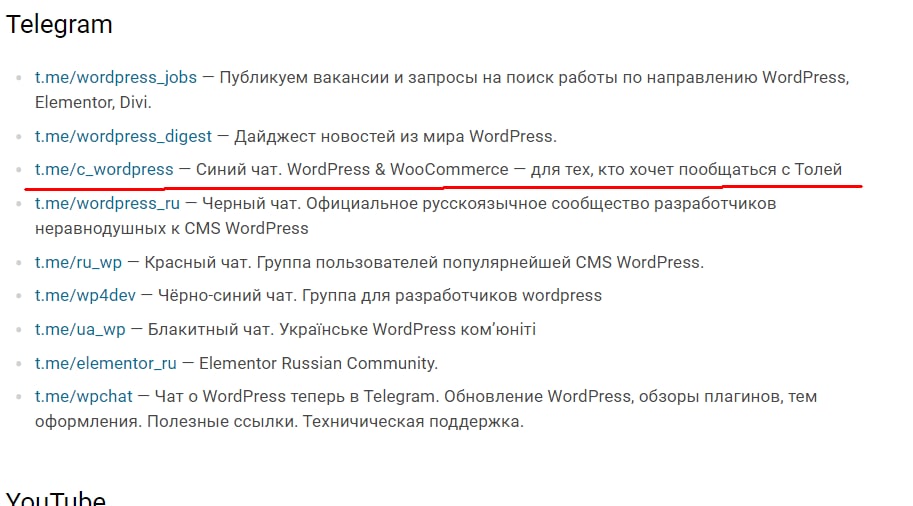Open the t.me/wordpress_digest link
This screenshot has width=913, height=506.
point(123,136)
